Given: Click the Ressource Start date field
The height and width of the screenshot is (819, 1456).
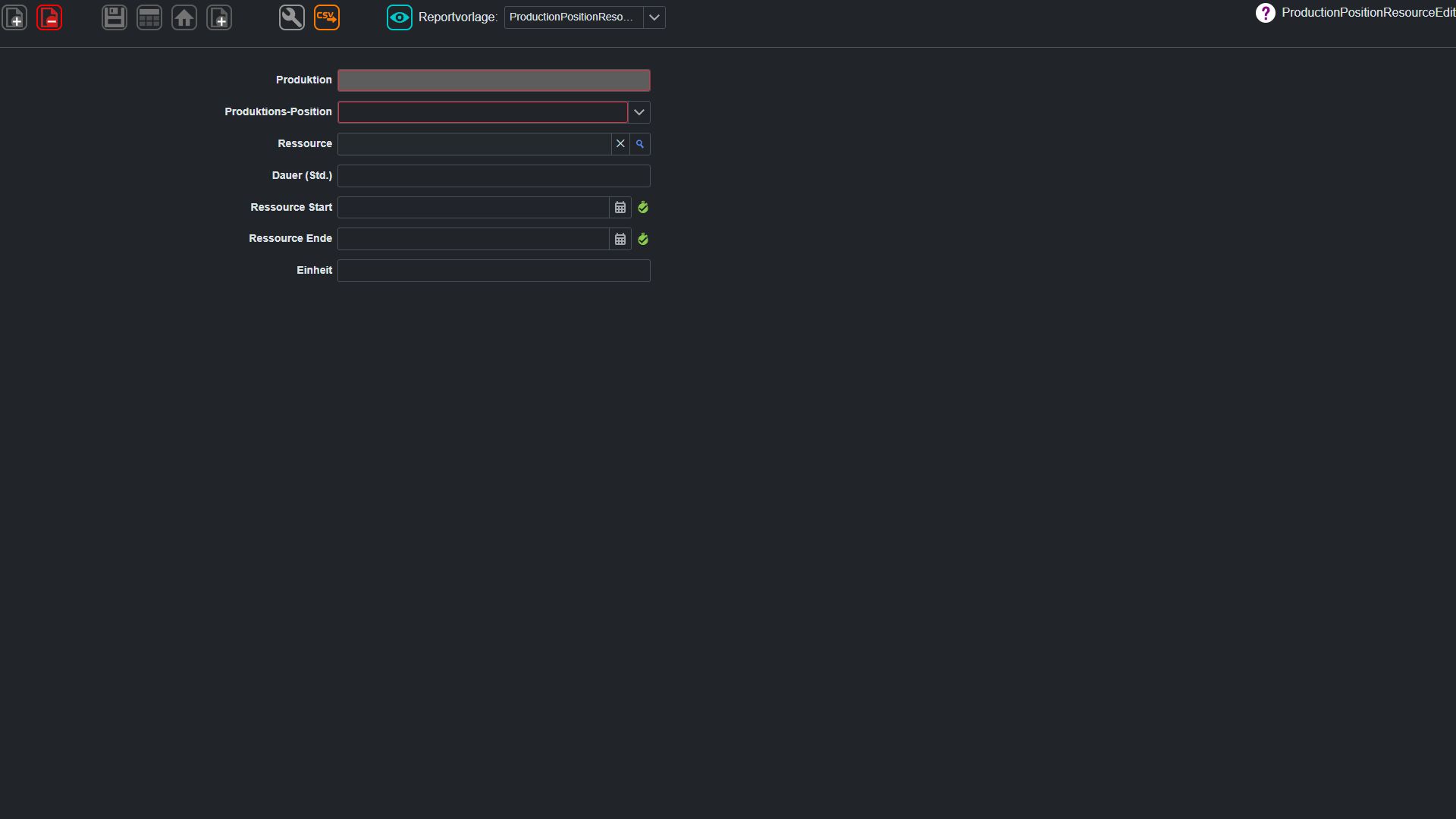Looking at the screenshot, I should click(x=473, y=208).
